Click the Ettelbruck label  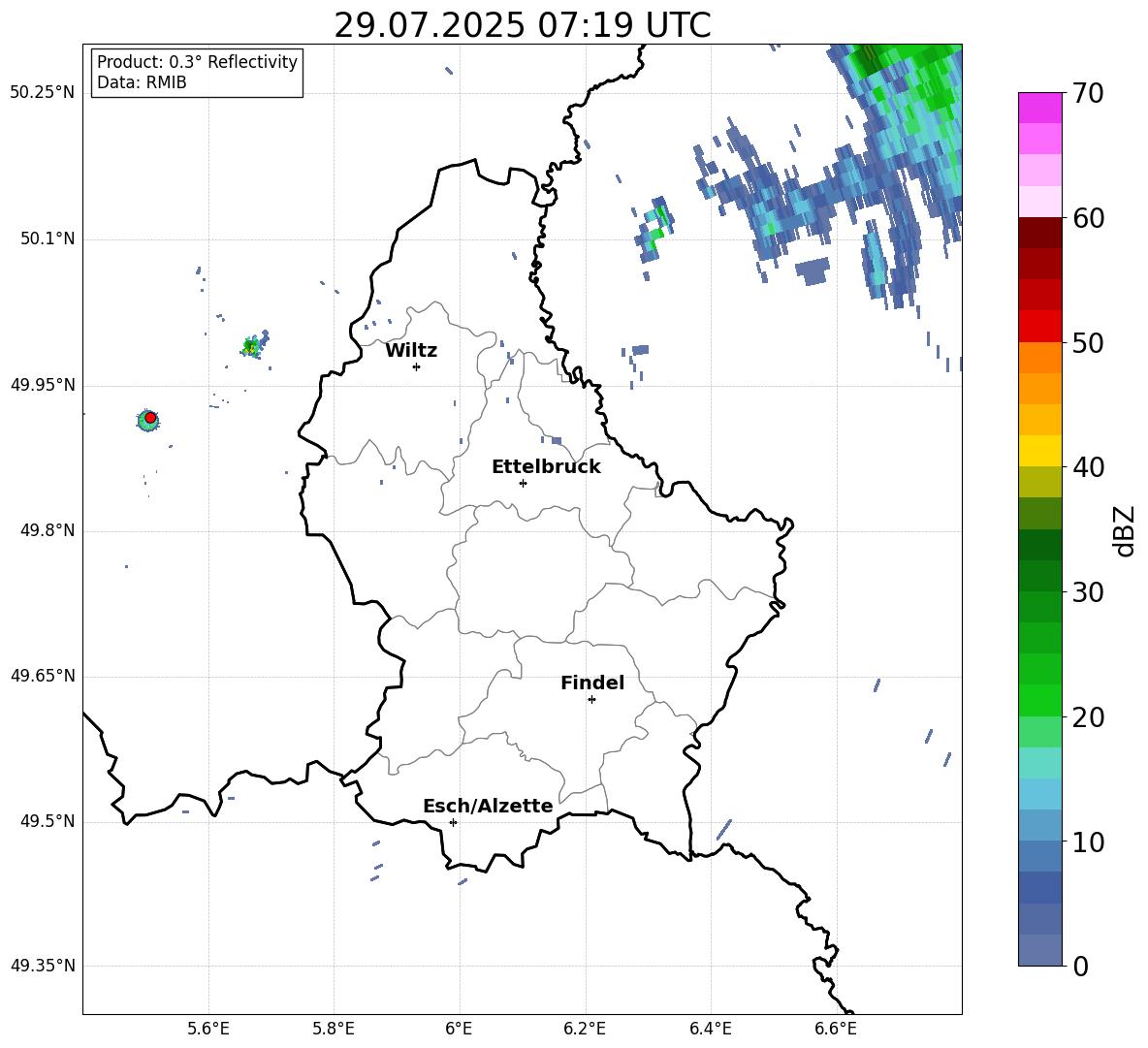(546, 467)
